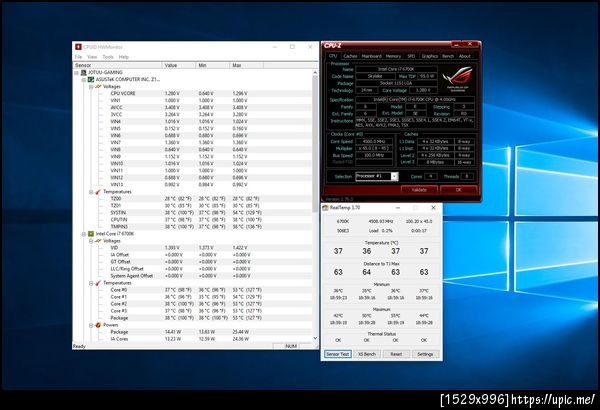The height and width of the screenshot is (410, 600).
Task: Select the Core #0 temperature row
Action: 192,290
